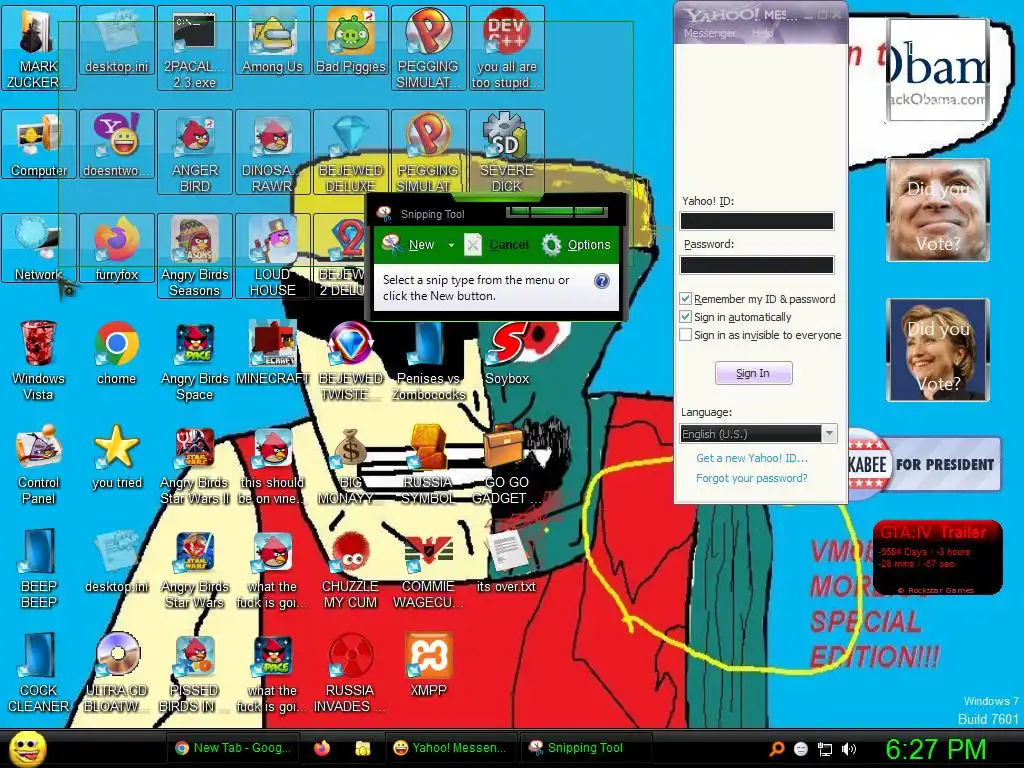Launch the furryfox Firefox shortcut
Image resolution: width=1024 pixels, height=768 pixels.
tap(116, 249)
